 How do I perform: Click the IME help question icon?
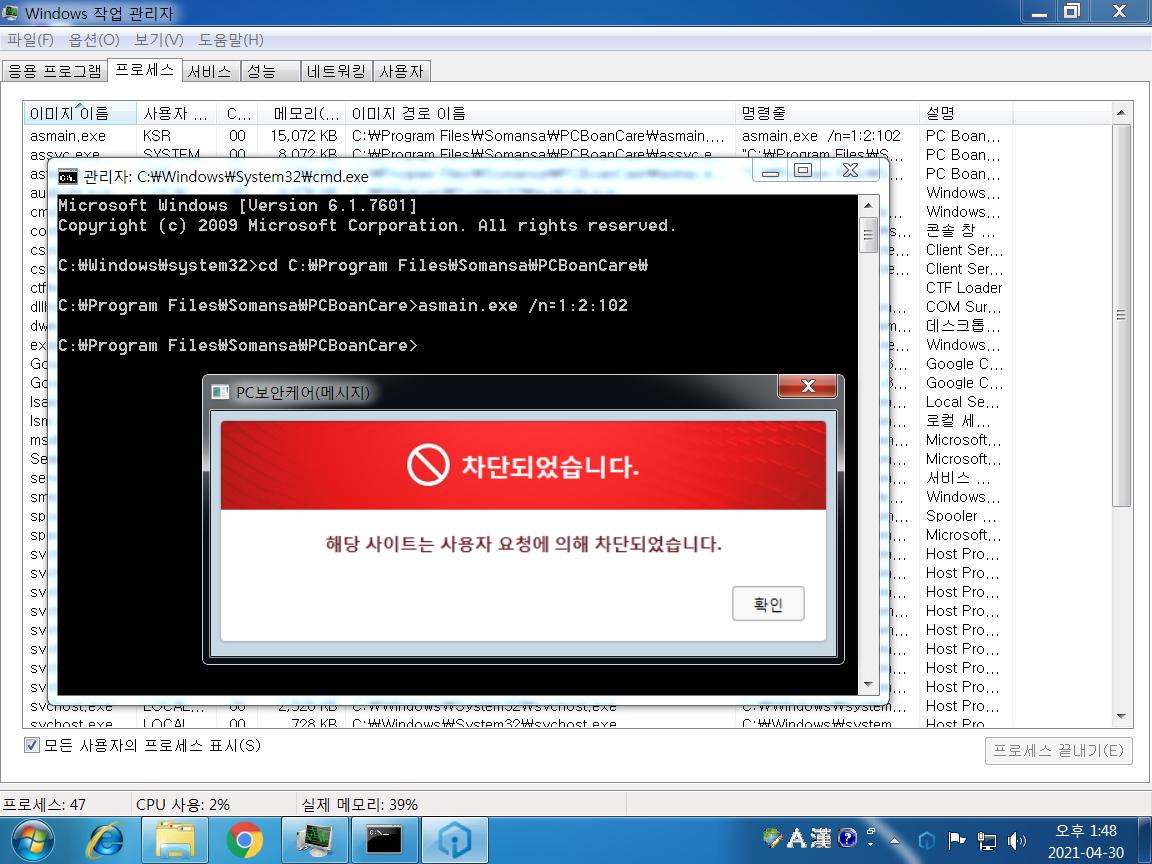pos(847,838)
